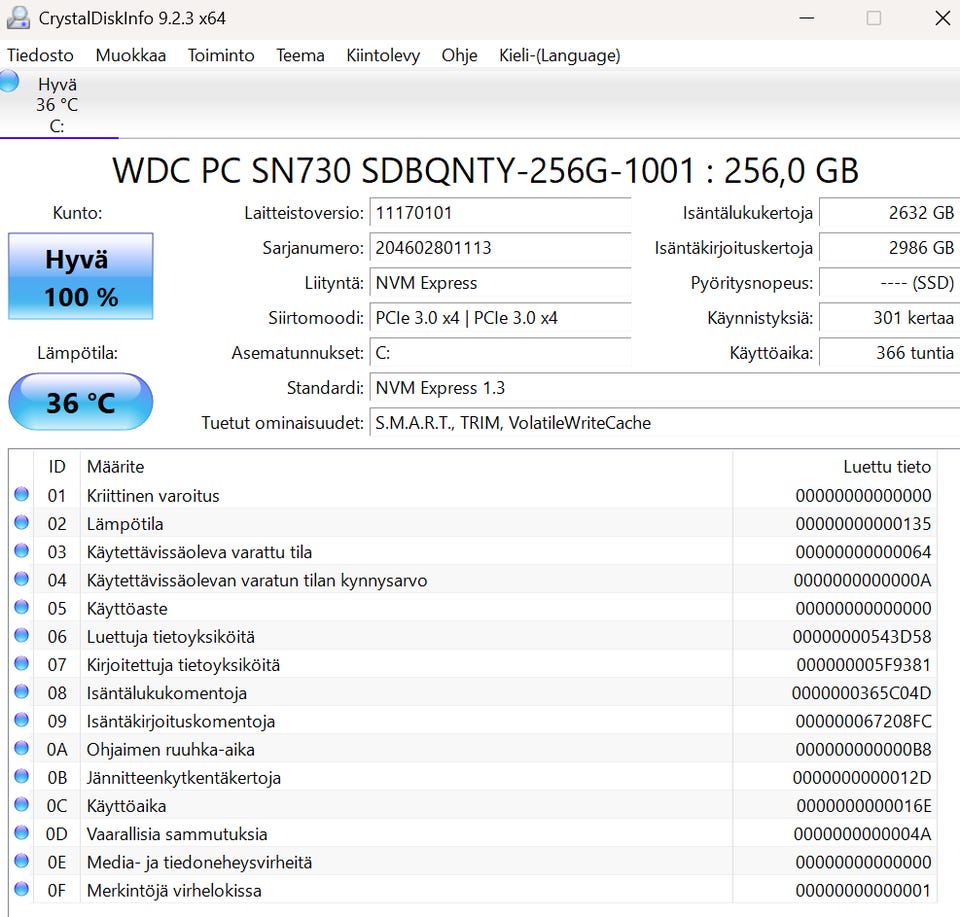
Task: Select the C: drive tab label
Action: pos(57,126)
